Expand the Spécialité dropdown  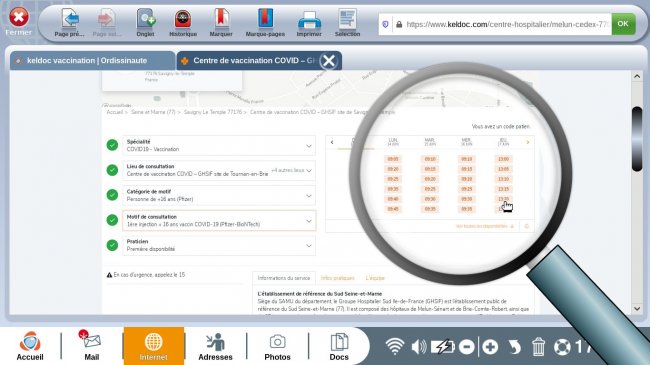coord(219,145)
